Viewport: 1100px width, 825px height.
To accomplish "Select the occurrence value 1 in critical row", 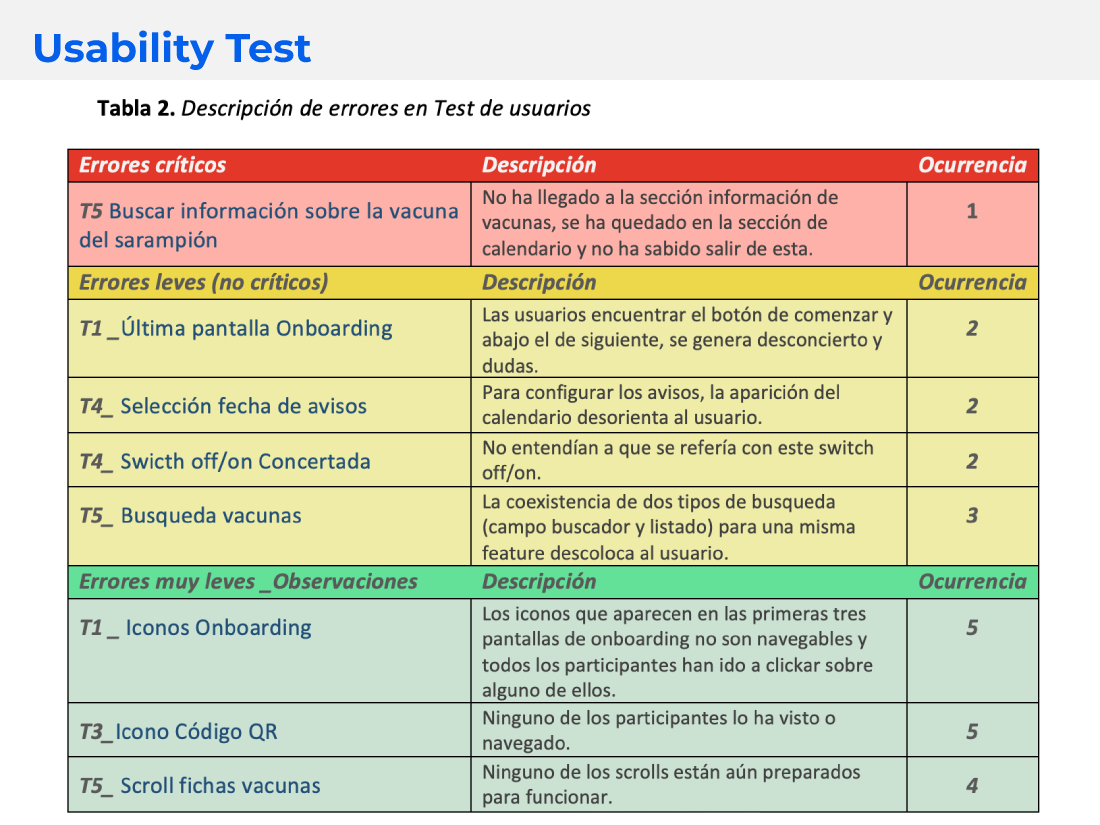I will (x=972, y=211).
